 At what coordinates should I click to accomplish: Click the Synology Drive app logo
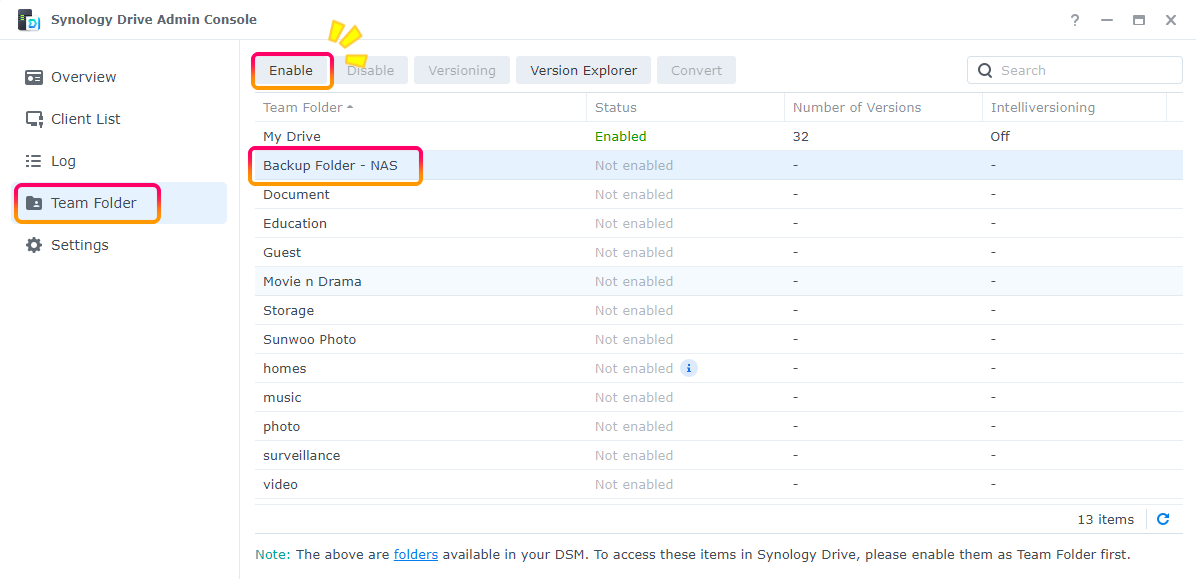coord(28,21)
